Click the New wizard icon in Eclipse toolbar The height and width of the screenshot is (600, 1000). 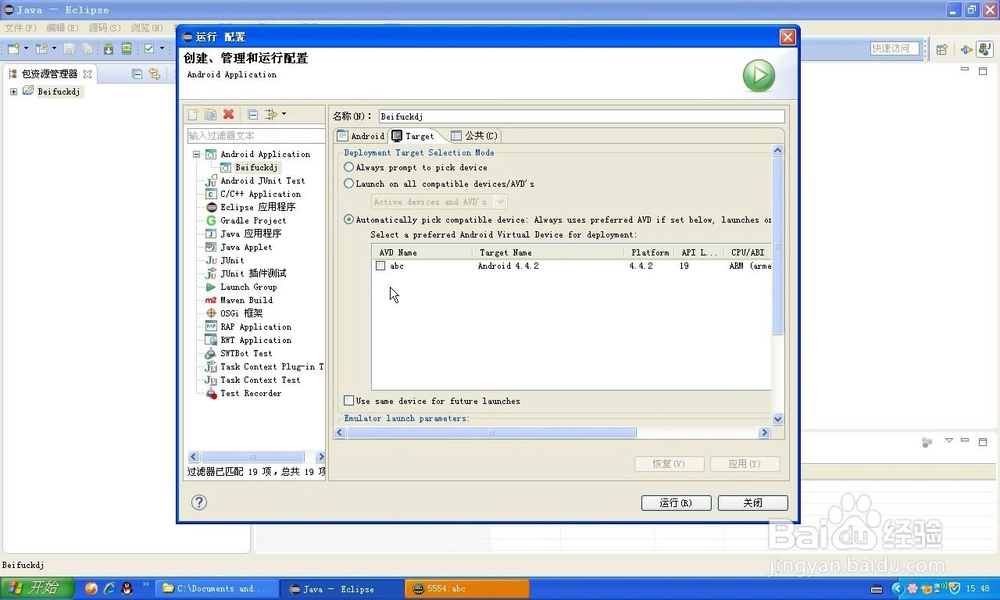tap(13, 48)
